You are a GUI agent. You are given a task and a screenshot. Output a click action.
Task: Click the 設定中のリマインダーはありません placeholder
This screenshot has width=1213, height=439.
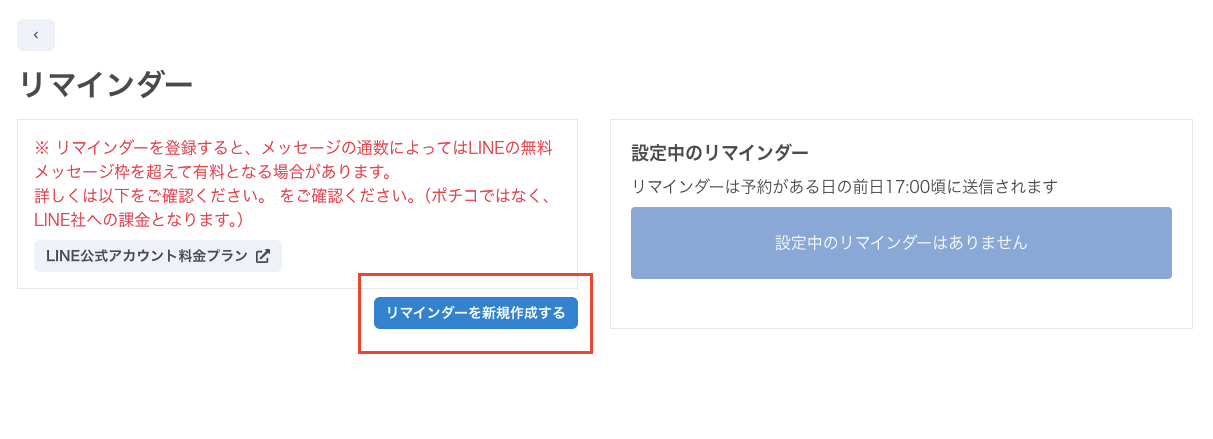[901, 243]
